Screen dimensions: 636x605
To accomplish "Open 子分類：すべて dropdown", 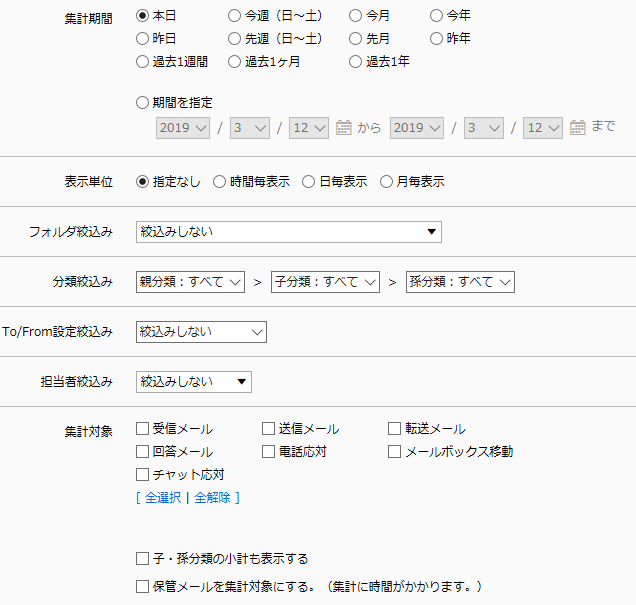I will (x=325, y=282).
